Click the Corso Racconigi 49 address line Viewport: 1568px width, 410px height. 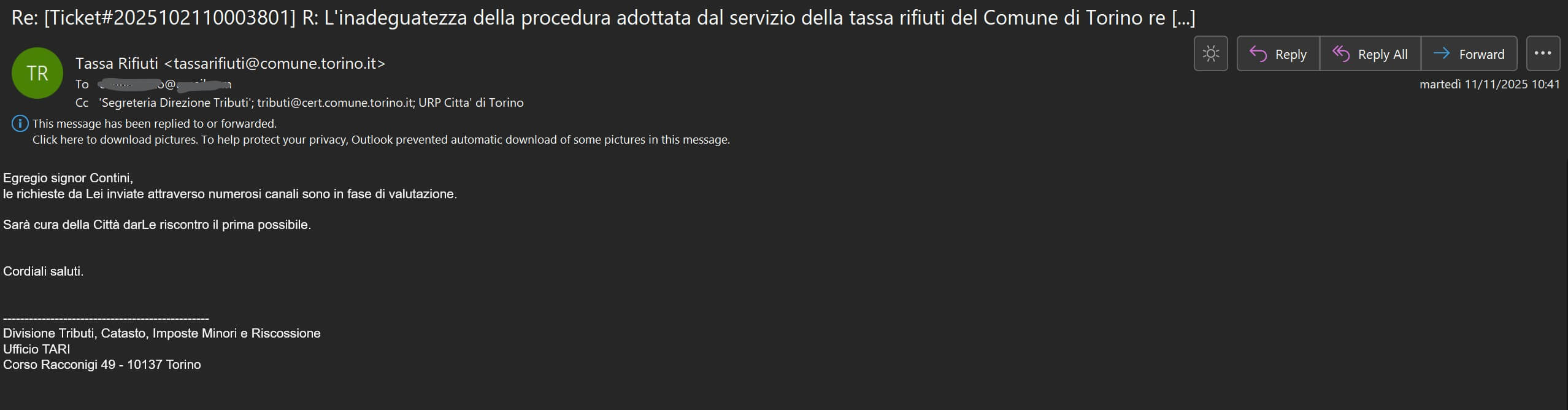coord(102,365)
